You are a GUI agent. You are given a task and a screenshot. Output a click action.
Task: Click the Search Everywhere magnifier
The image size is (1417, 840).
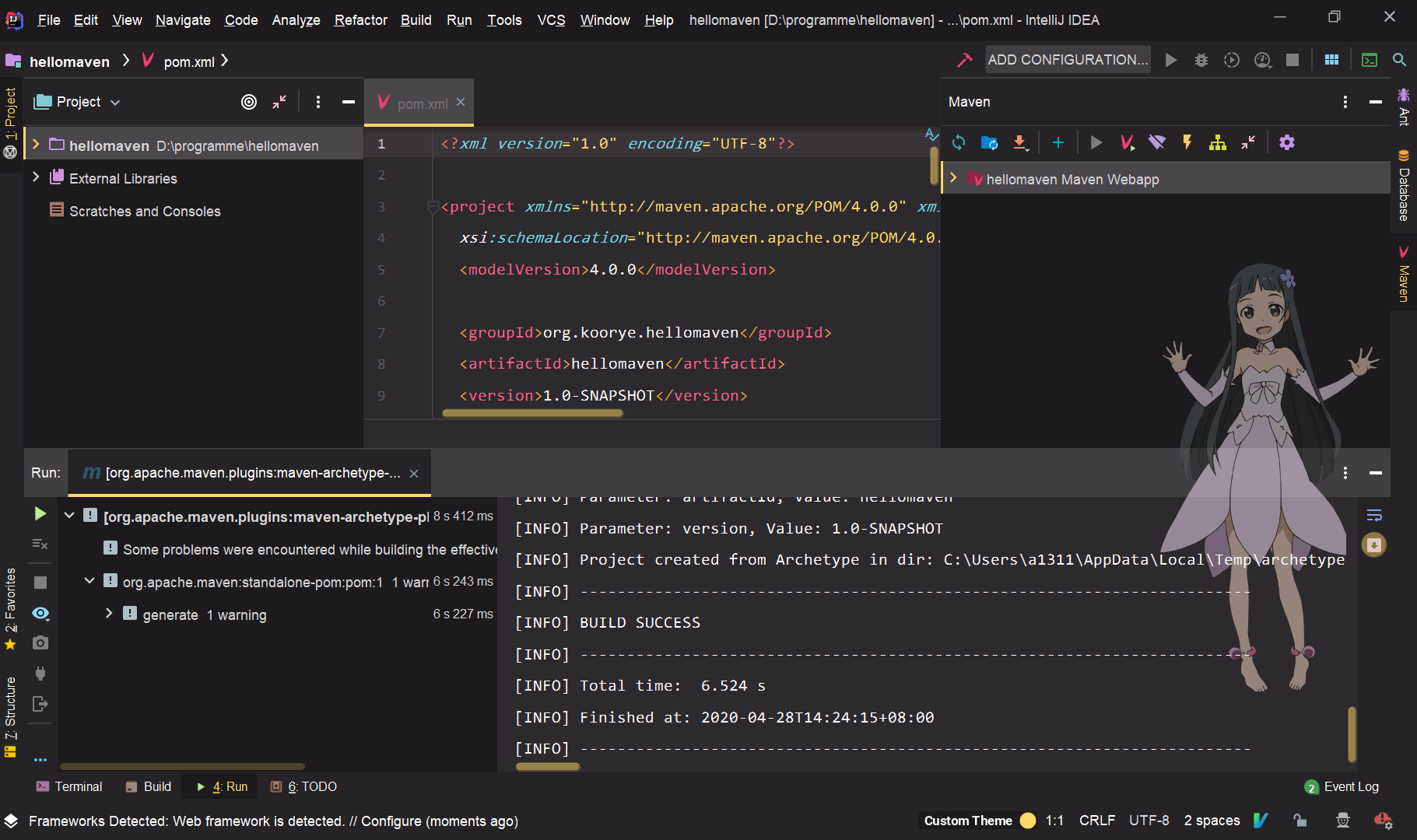[1399, 60]
